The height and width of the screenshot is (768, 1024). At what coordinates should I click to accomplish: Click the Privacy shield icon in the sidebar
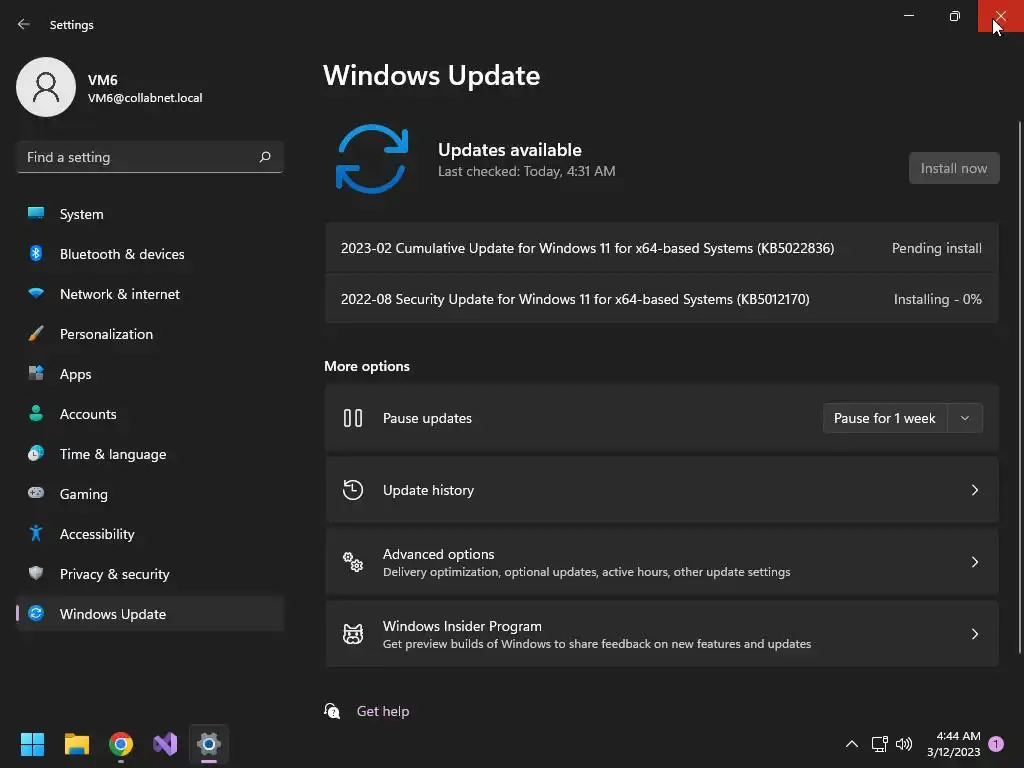36,573
